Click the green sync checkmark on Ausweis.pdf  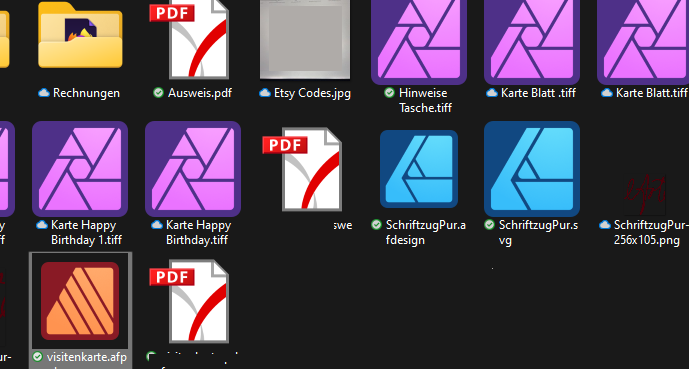coord(158,93)
